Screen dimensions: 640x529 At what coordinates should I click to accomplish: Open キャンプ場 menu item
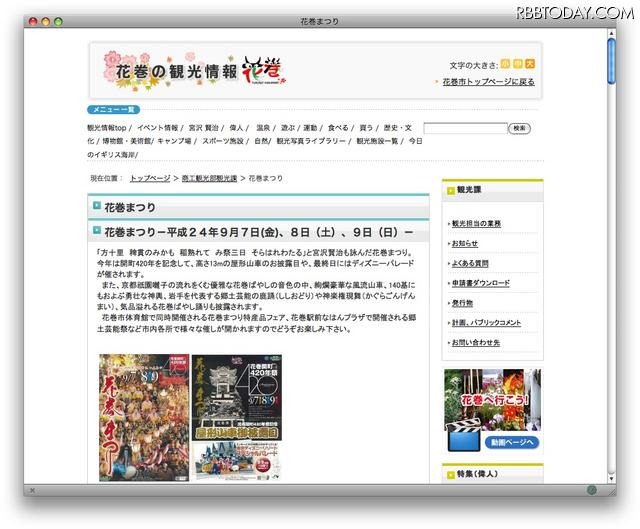[x=174, y=141]
